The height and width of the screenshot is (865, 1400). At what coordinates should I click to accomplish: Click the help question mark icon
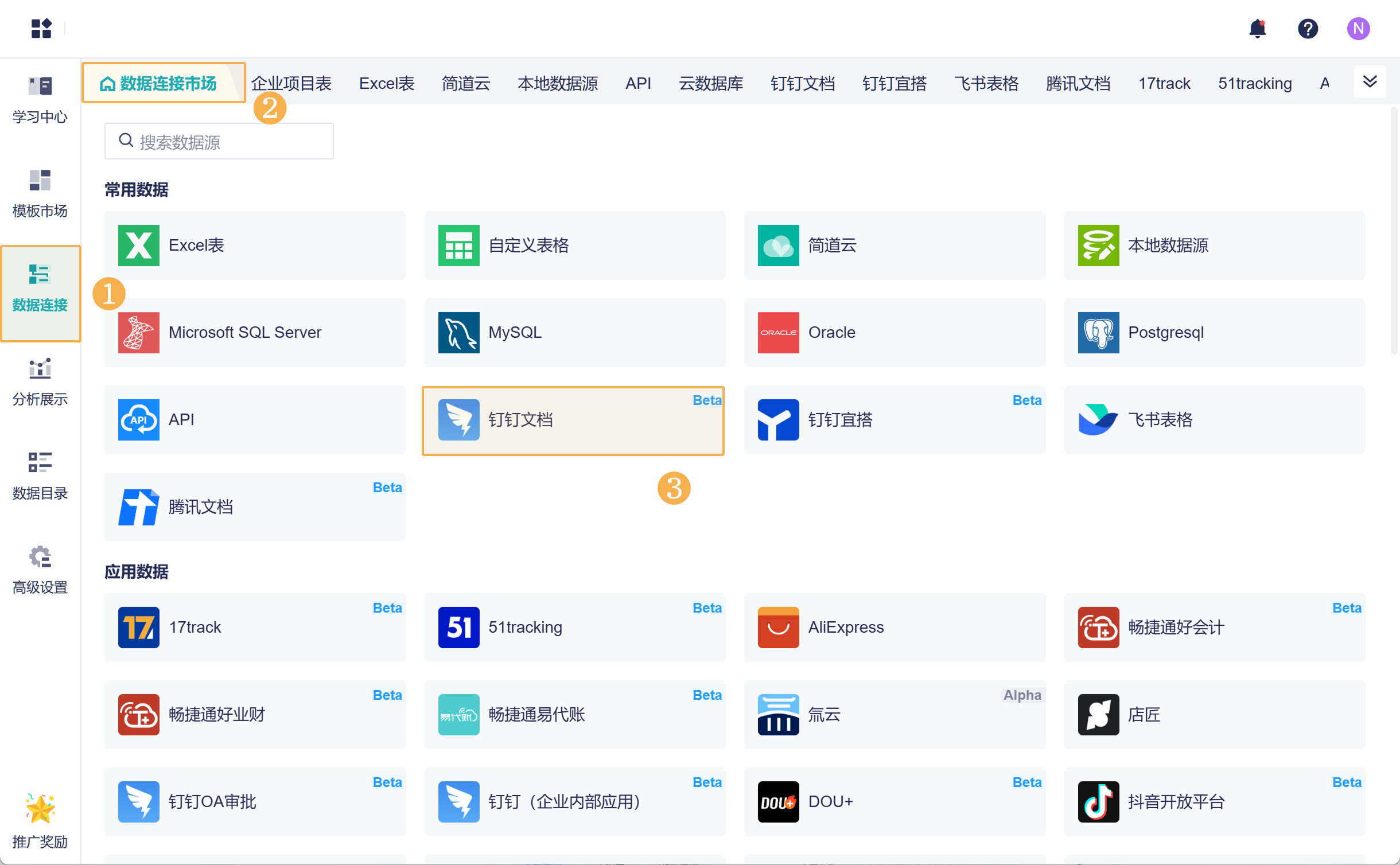[1308, 28]
